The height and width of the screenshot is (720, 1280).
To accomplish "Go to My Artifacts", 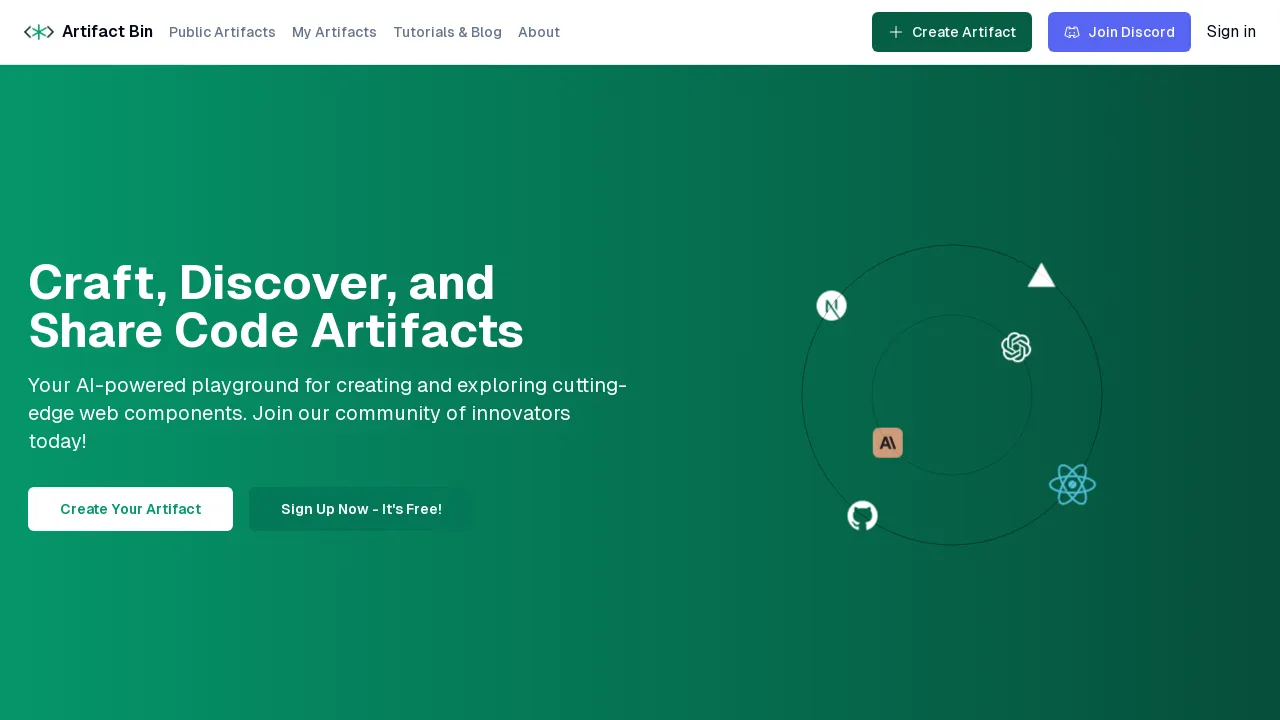I will 334,32.
